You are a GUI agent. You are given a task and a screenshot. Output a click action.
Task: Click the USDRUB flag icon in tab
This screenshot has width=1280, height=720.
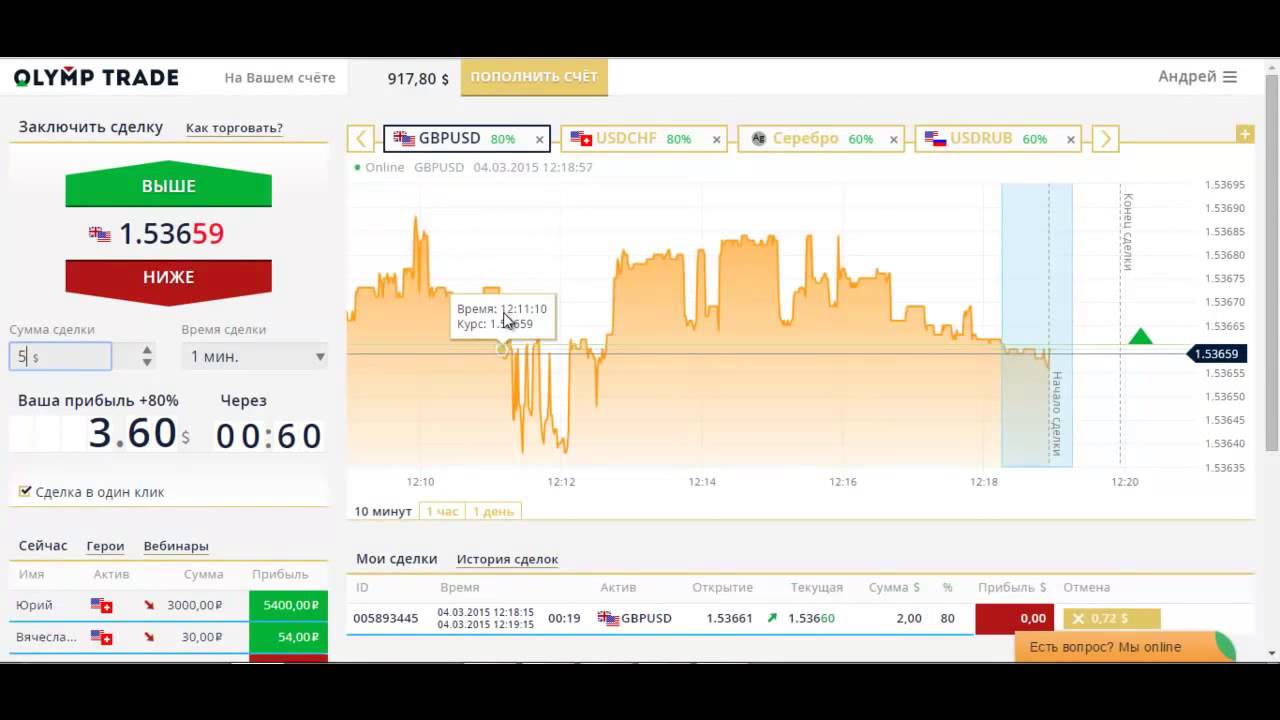[x=935, y=139]
